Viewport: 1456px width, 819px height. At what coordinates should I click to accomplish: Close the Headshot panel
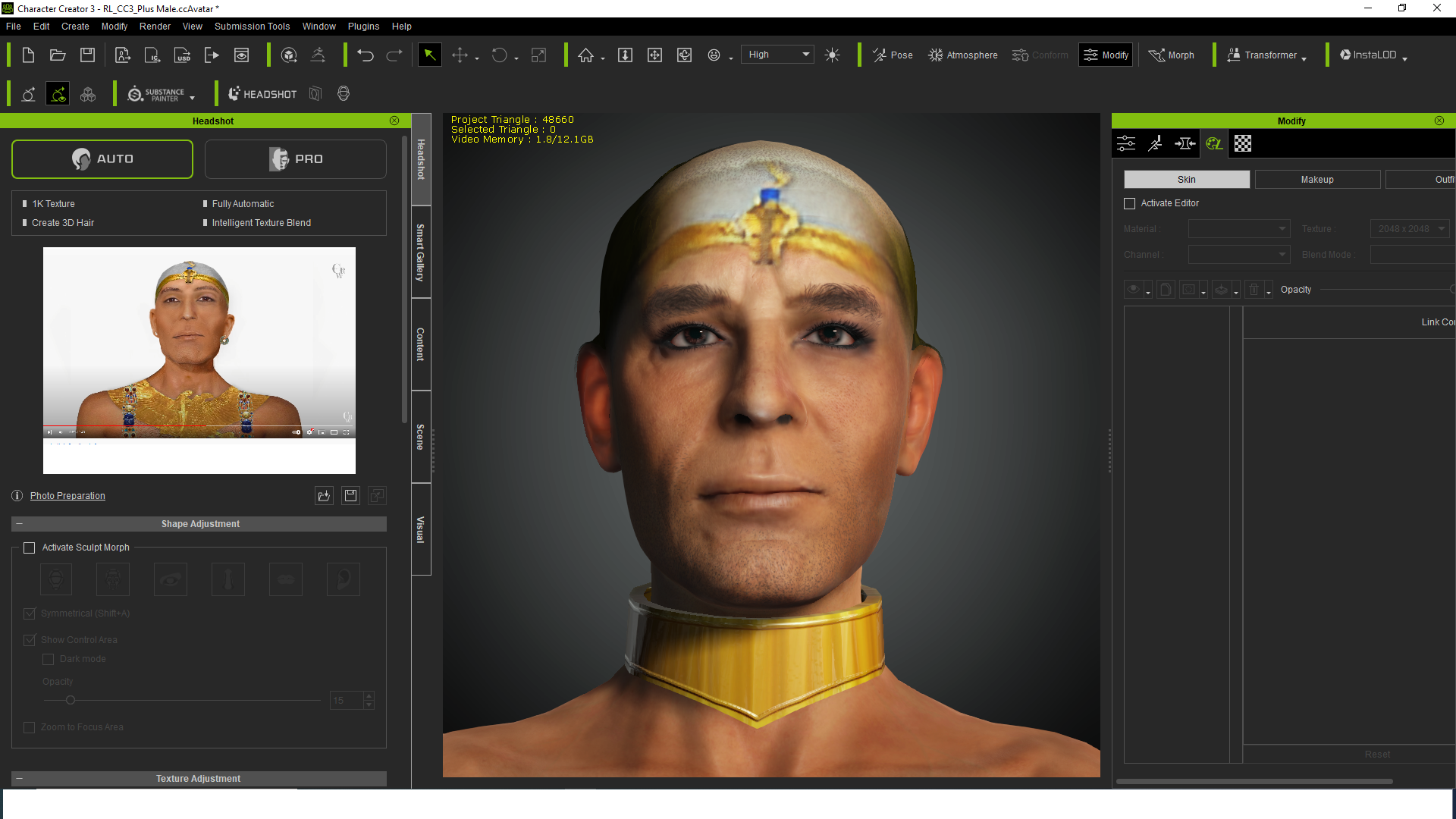pos(394,121)
